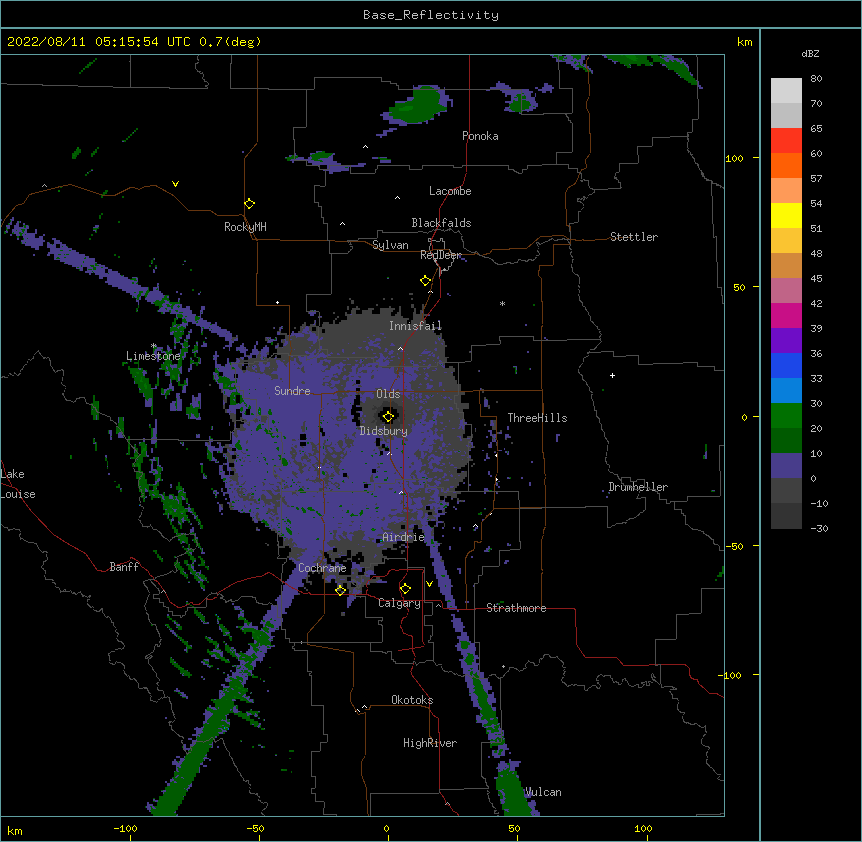Click the Ponoka city label

click(480, 136)
